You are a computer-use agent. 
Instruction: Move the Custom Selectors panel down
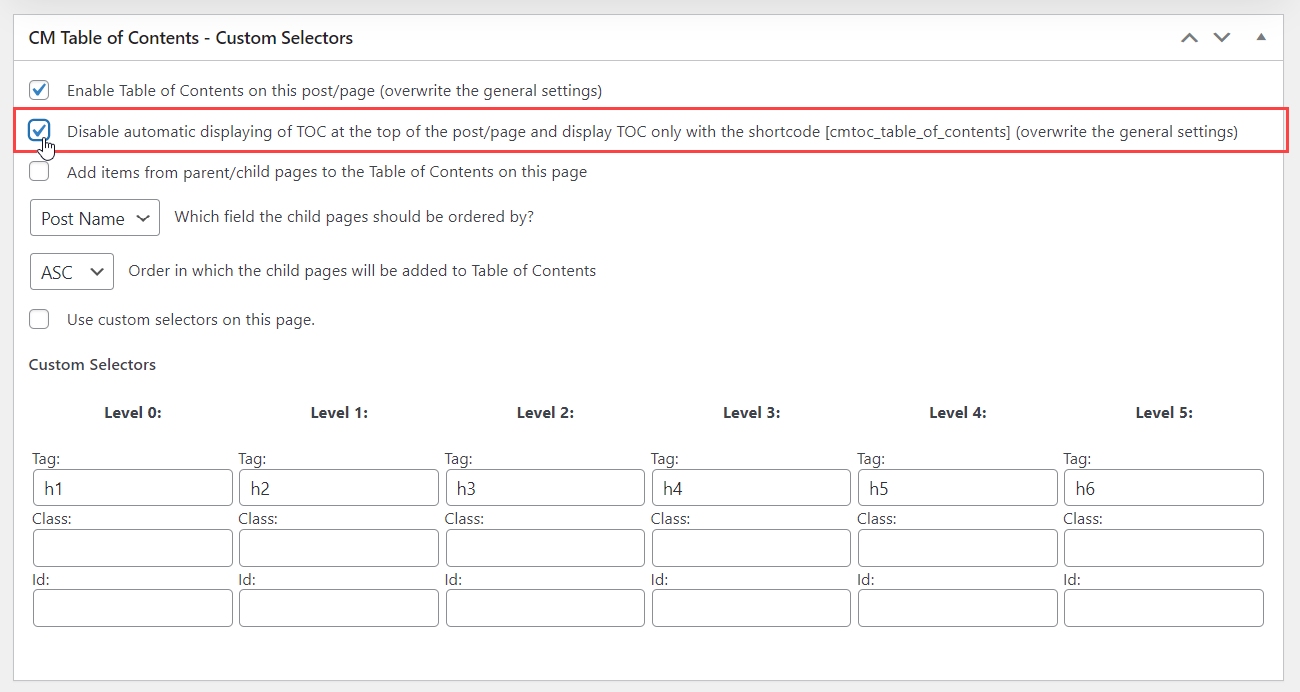click(x=1222, y=38)
